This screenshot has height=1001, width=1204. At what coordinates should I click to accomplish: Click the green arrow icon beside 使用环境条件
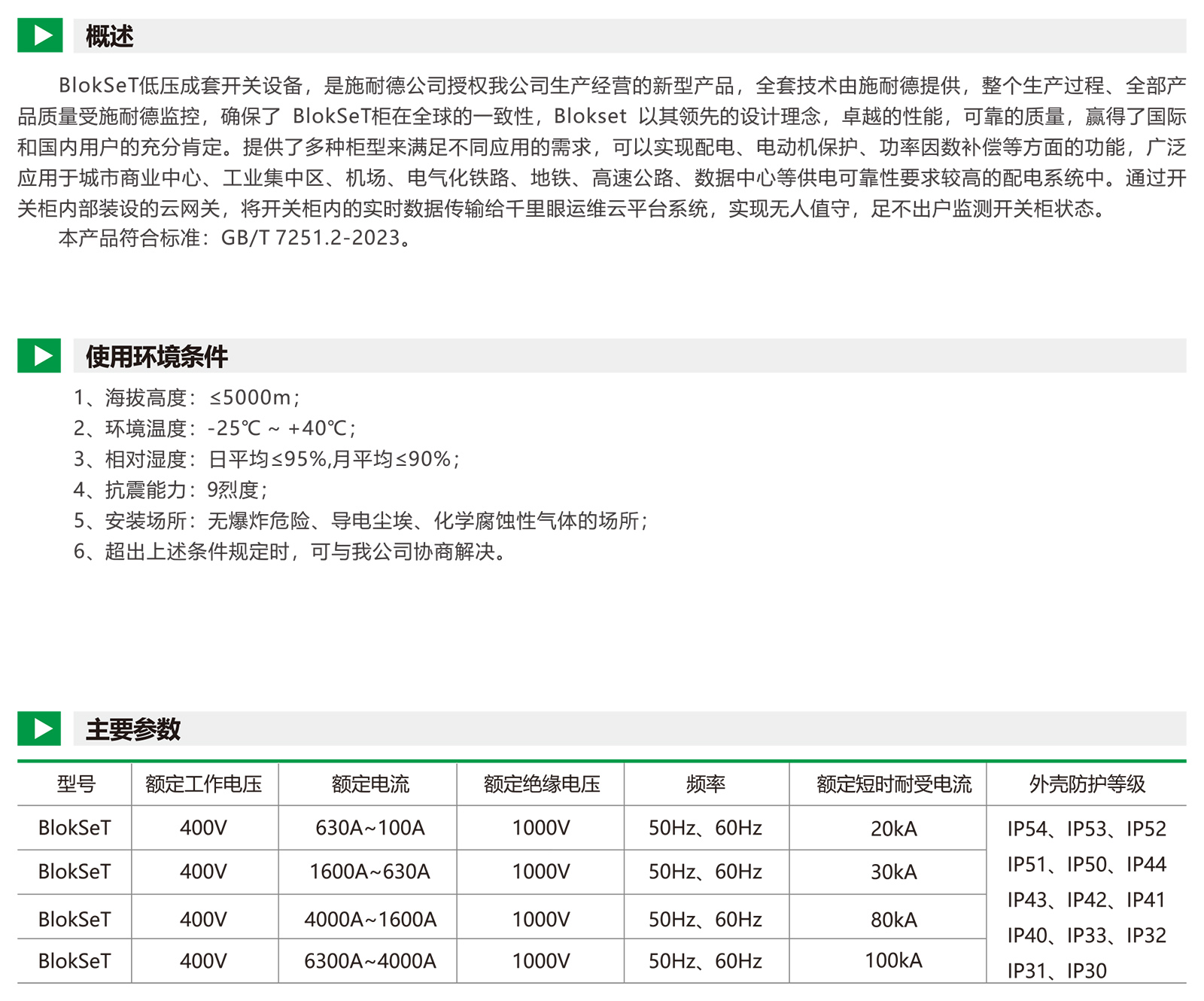click(39, 355)
